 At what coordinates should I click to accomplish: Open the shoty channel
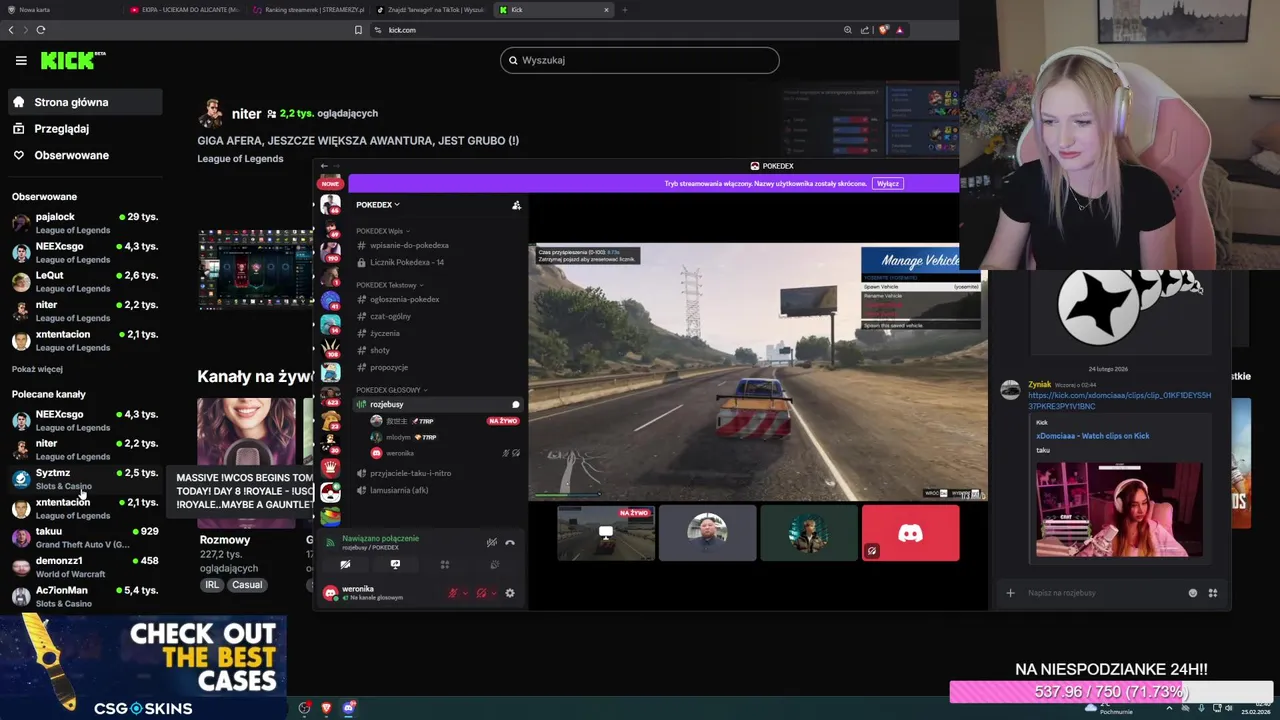(x=438, y=350)
